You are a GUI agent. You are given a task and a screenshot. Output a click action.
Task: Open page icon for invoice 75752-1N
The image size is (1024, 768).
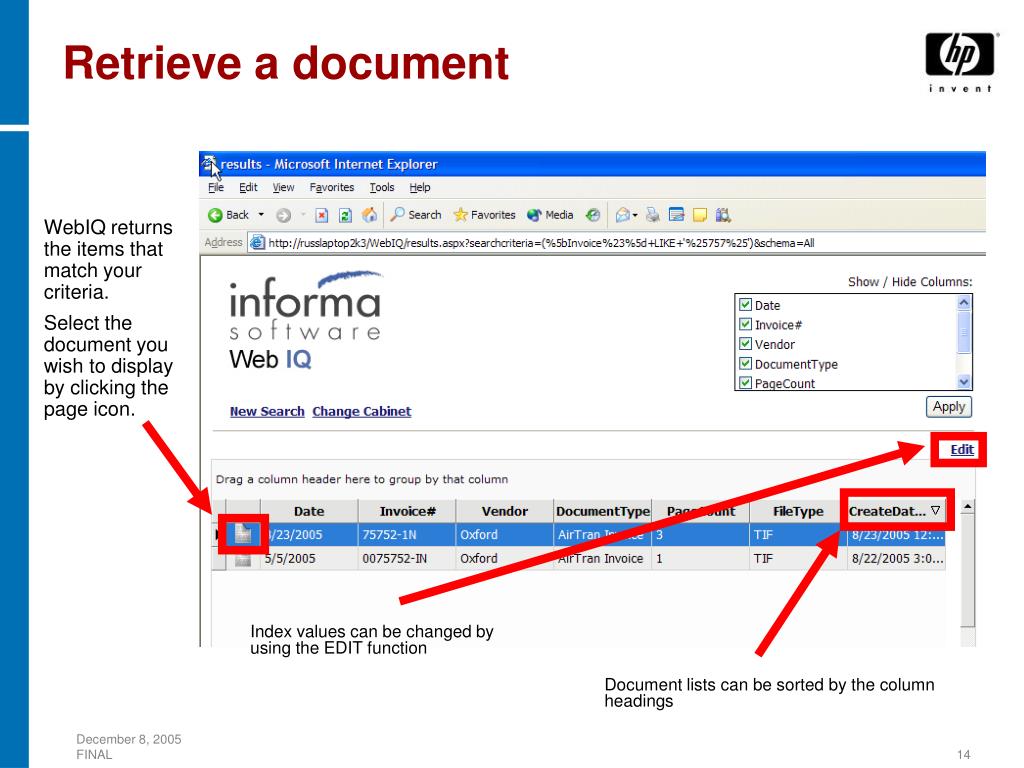242,534
